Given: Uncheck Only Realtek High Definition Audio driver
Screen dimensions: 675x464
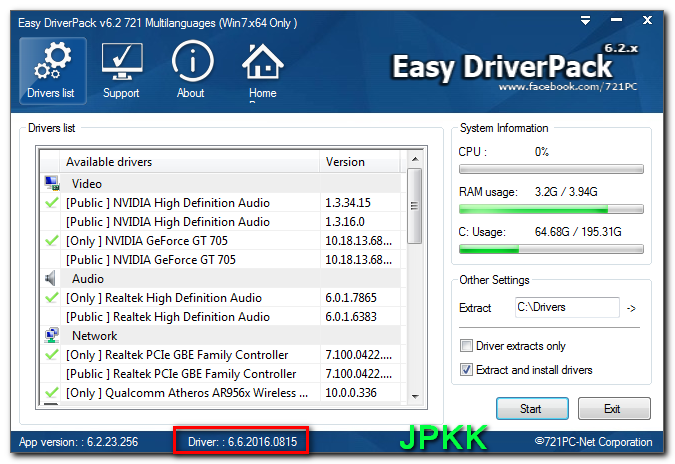Looking at the screenshot, I should (x=52, y=298).
